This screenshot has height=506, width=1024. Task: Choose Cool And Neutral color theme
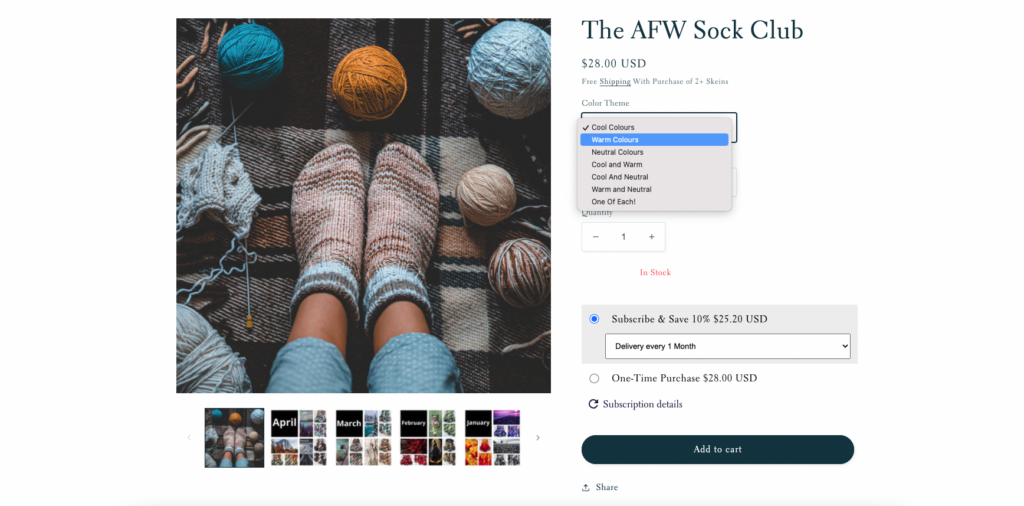point(654,177)
